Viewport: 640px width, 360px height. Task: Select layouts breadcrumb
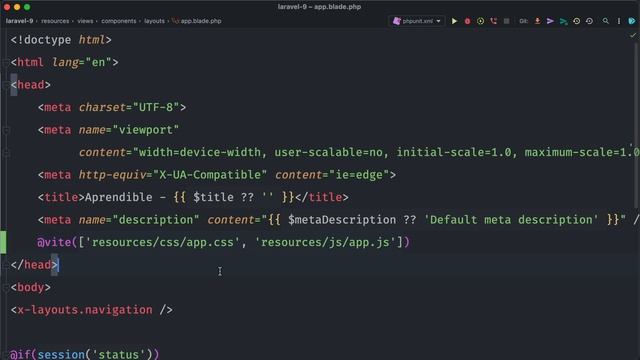click(x=154, y=21)
